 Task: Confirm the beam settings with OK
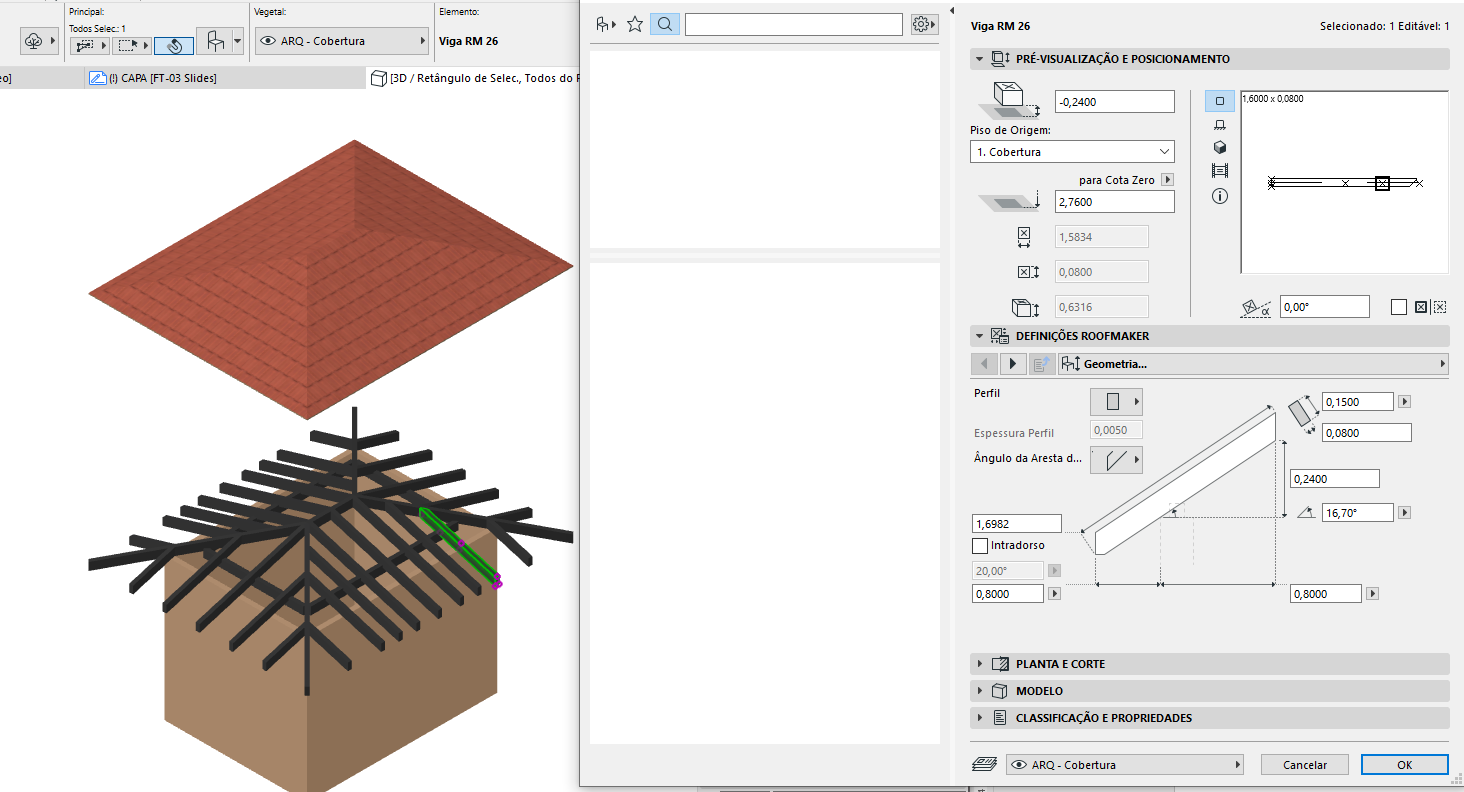(x=1404, y=764)
